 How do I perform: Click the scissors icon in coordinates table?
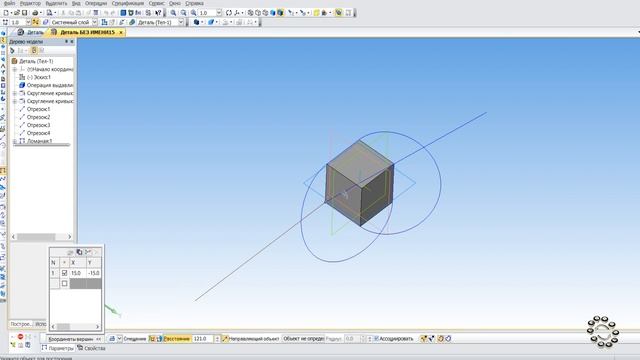pyautogui.click(x=88, y=252)
